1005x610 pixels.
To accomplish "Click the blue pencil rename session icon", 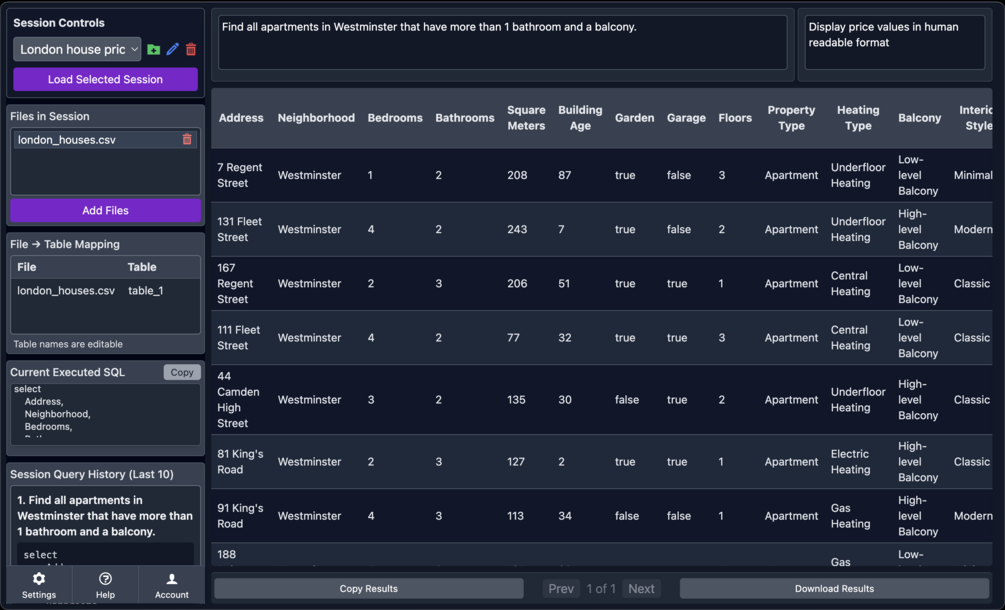I will coord(172,49).
